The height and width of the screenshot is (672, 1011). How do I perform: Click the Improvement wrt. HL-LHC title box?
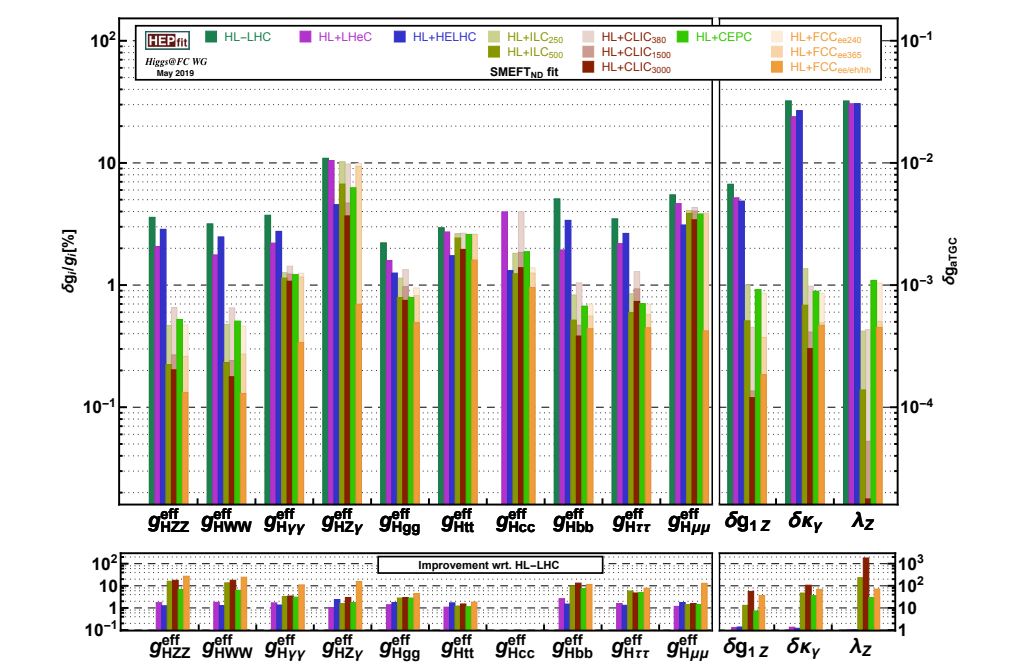[489, 565]
